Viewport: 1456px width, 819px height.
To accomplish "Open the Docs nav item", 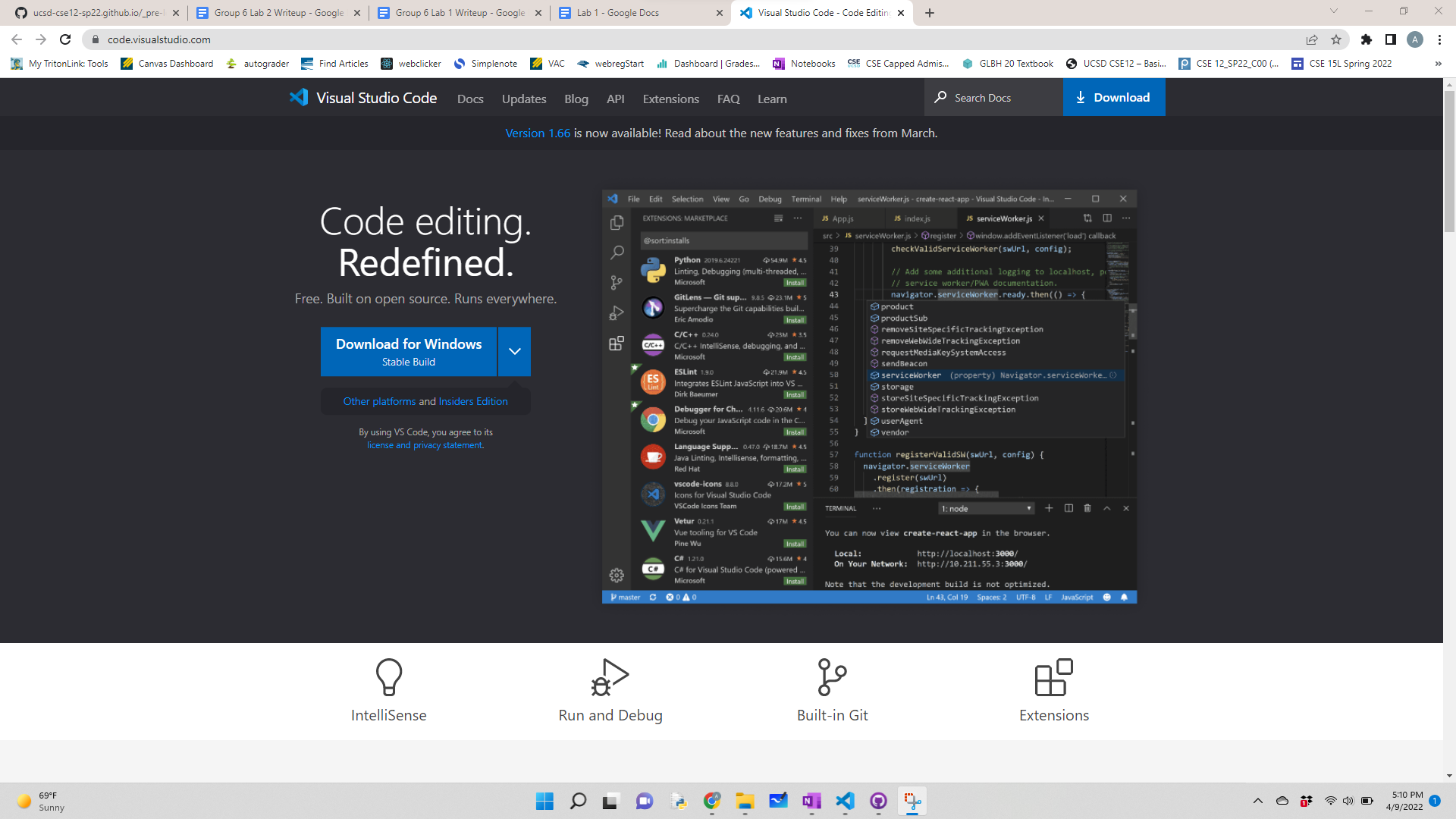I will [470, 99].
